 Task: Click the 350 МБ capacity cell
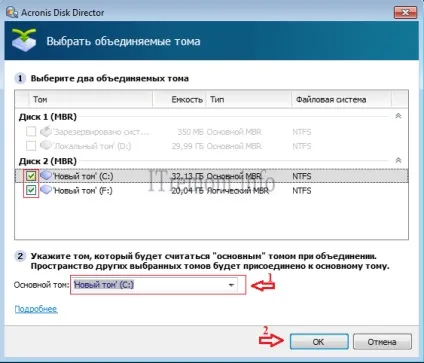pyautogui.click(x=190, y=132)
